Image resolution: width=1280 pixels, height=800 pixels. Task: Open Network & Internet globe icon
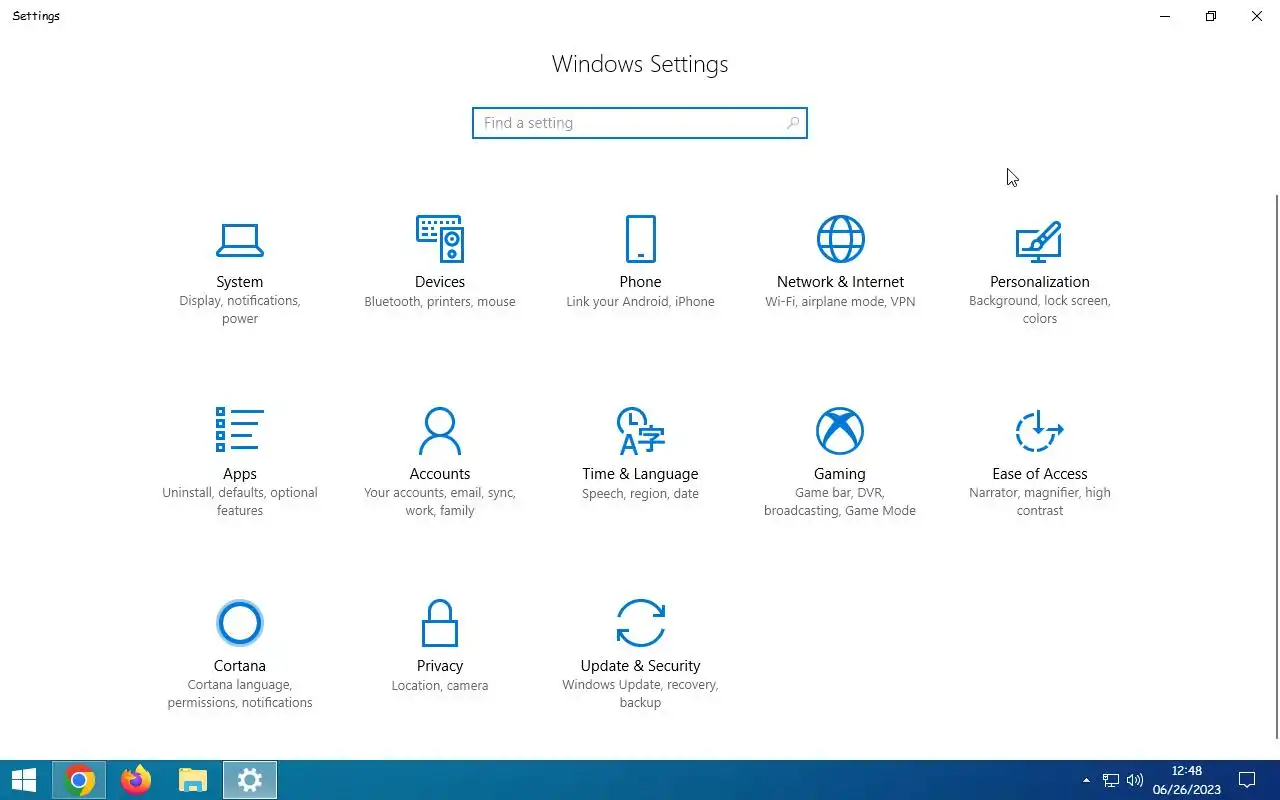click(840, 239)
